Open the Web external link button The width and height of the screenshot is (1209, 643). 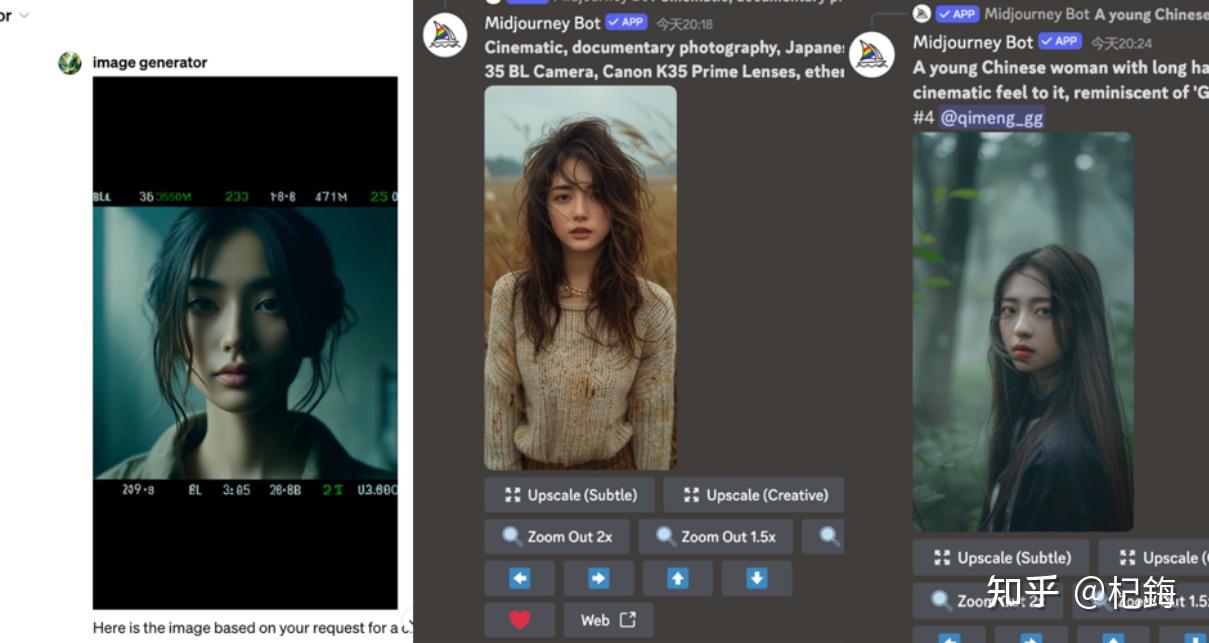pos(609,620)
